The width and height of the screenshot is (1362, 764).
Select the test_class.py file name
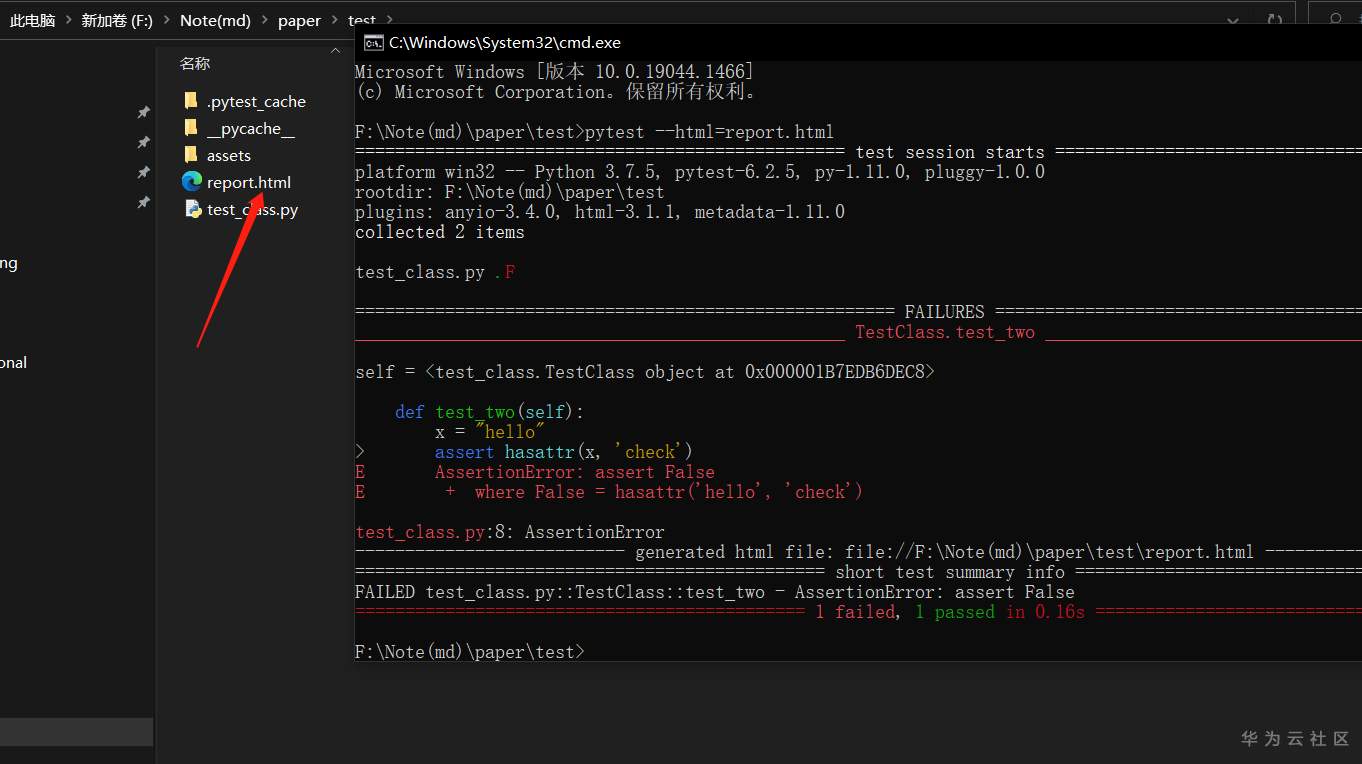252,210
